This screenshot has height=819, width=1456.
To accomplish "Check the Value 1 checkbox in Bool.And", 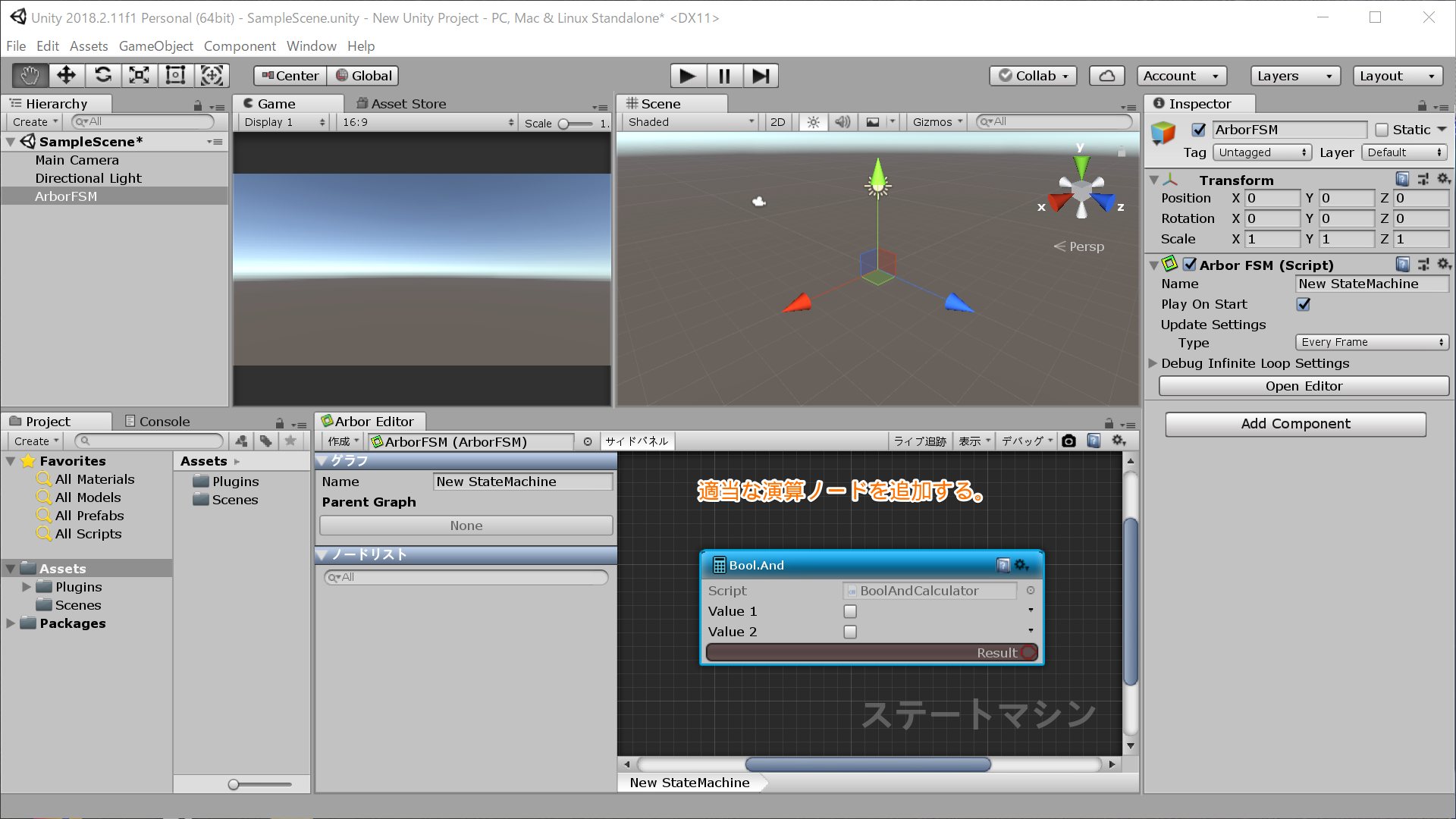I will click(x=850, y=611).
